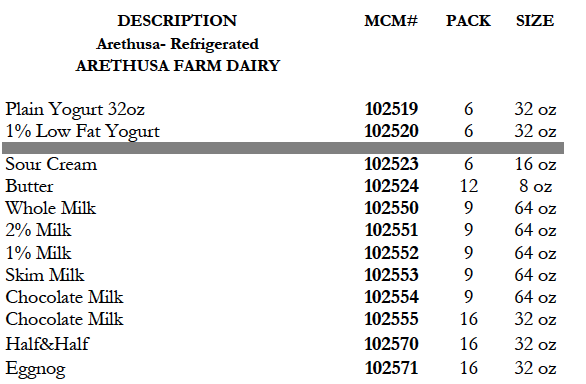The width and height of the screenshot is (586, 384).
Task: Click the DESCRIPTION column header
Action: [177, 21]
